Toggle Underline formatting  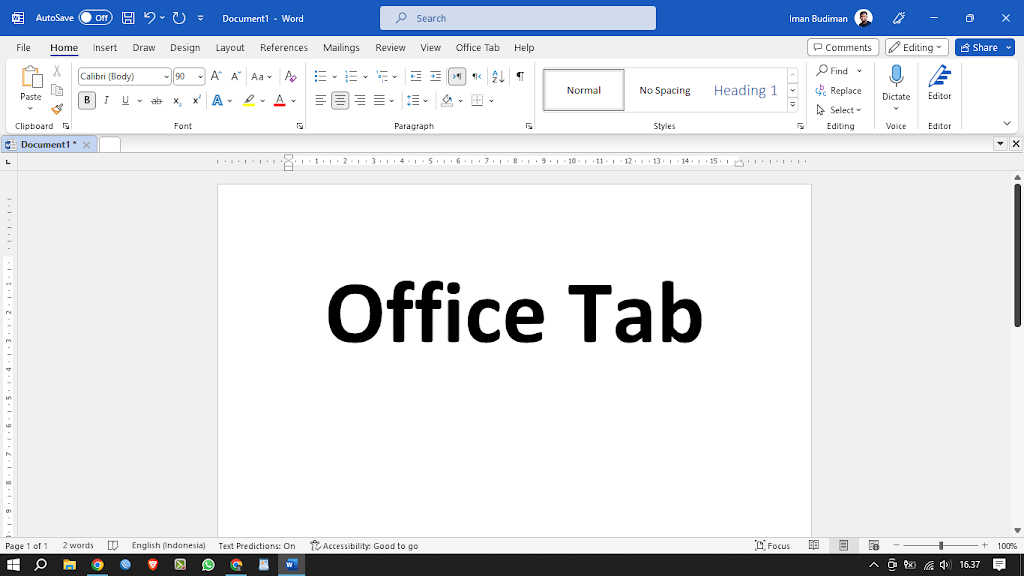tap(125, 101)
